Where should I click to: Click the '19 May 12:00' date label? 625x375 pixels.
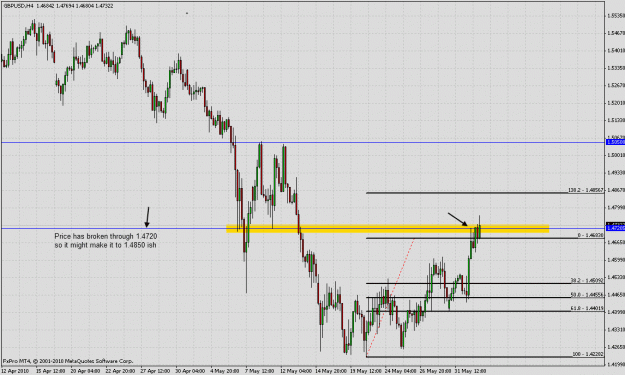coord(365,371)
